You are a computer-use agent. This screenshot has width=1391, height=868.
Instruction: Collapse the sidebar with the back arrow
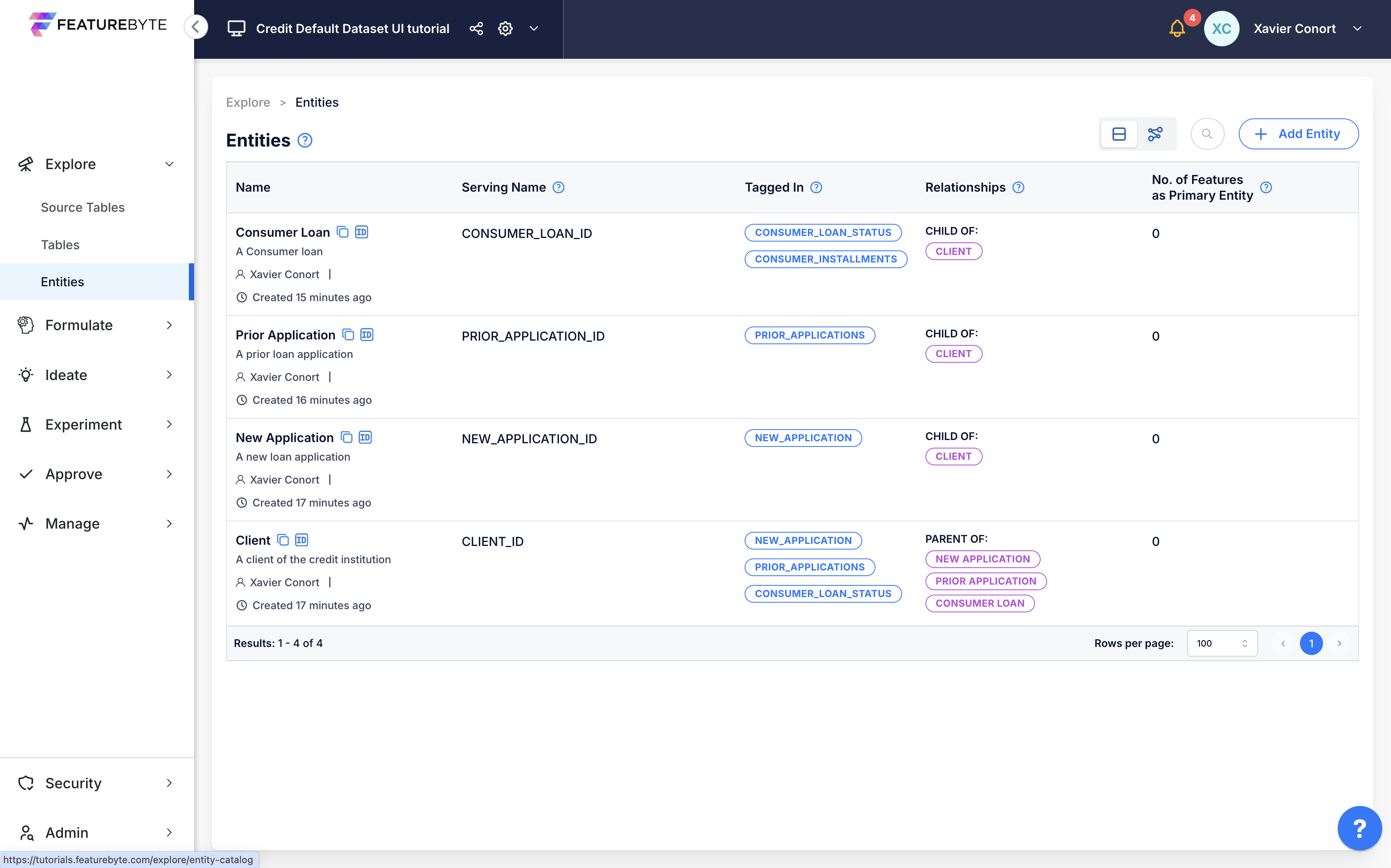196,27
